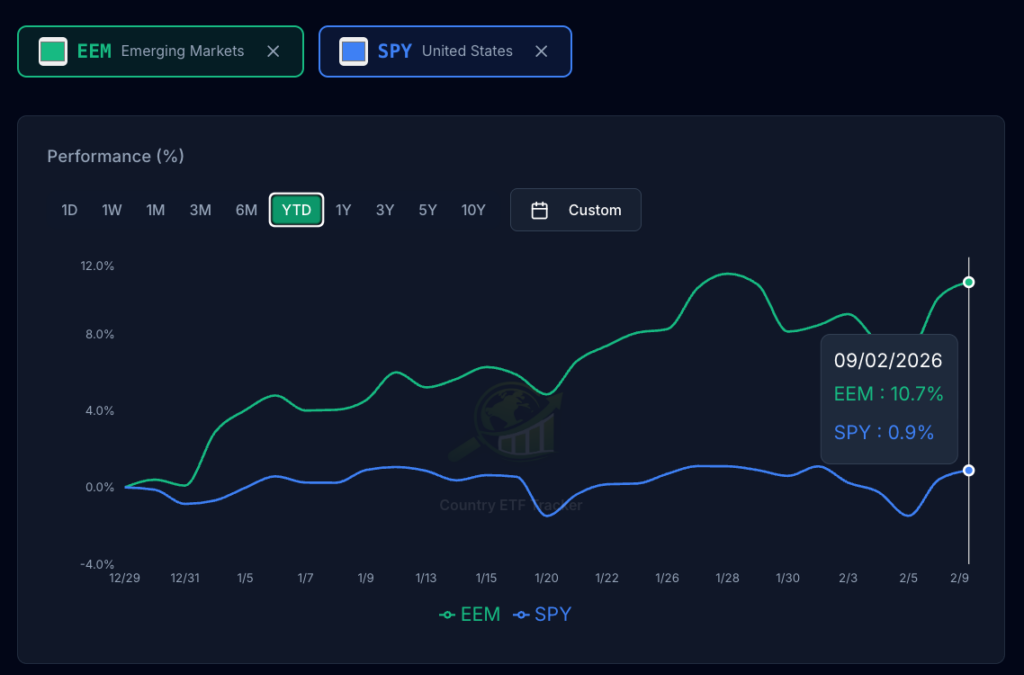This screenshot has width=1024, height=675.
Task: Choose the 6M performance period
Action: [246, 210]
